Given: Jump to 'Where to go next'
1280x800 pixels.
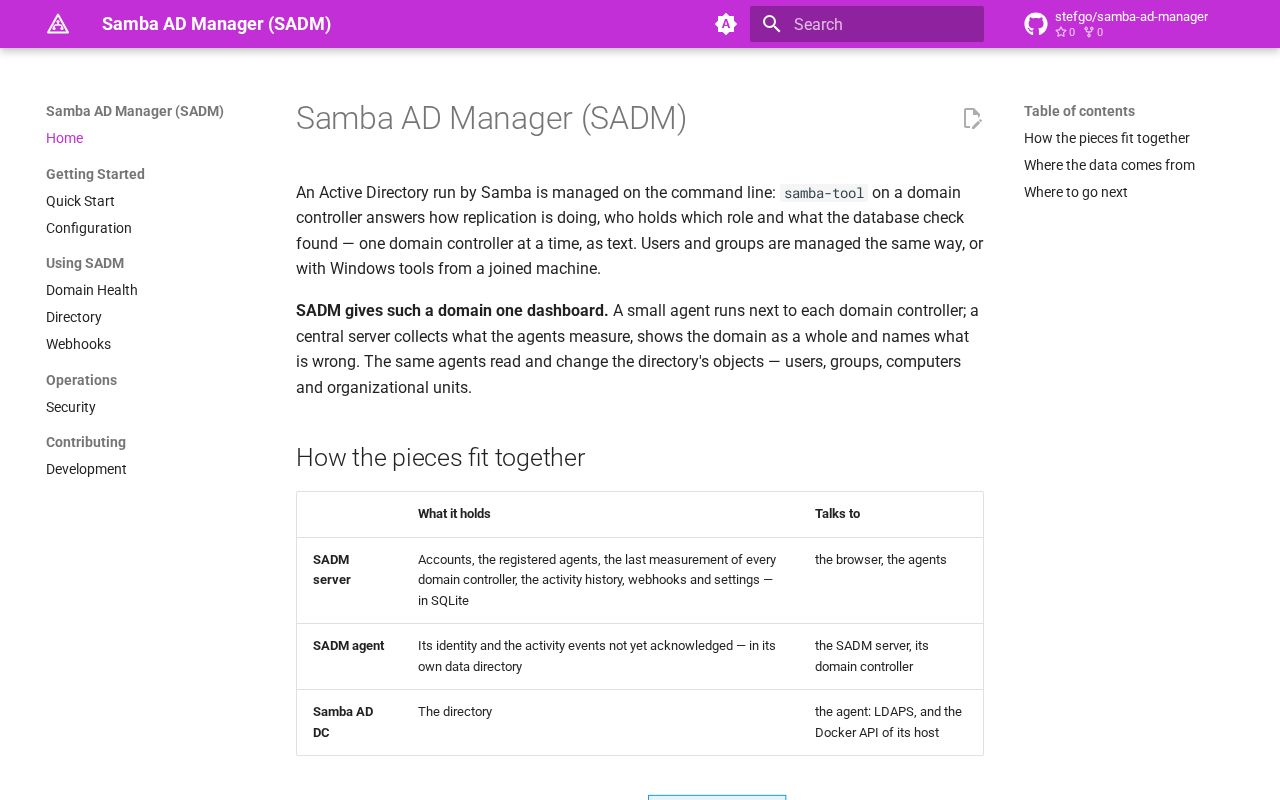Looking at the screenshot, I should click(x=1076, y=192).
